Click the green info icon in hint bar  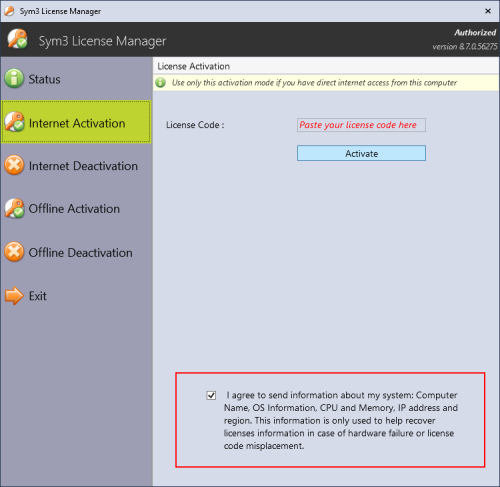[161, 82]
